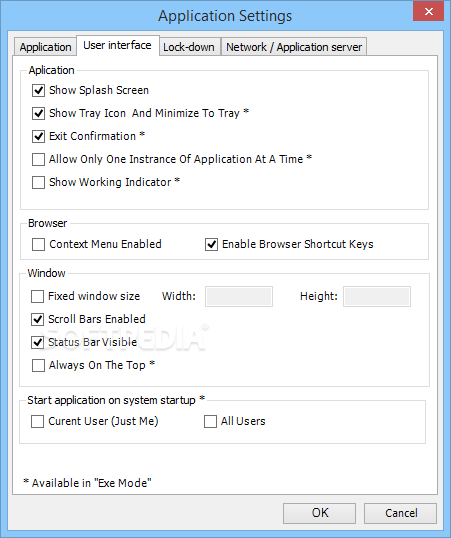The height and width of the screenshot is (538, 451).
Task: Disable Exit Confirmation checkbox
Action: (x=38, y=137)
